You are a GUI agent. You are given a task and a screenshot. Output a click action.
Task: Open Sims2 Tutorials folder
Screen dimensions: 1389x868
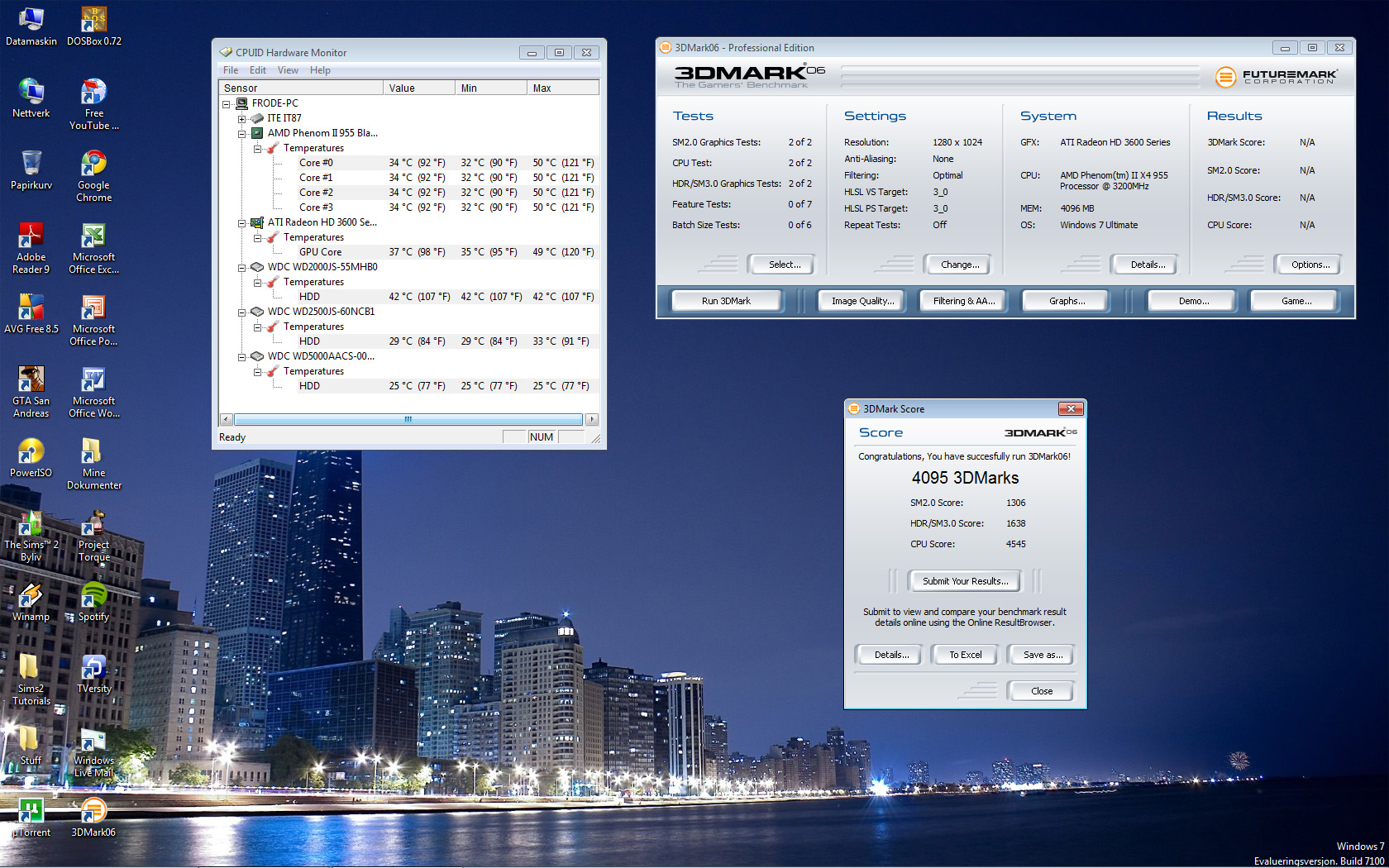point(31,679)
